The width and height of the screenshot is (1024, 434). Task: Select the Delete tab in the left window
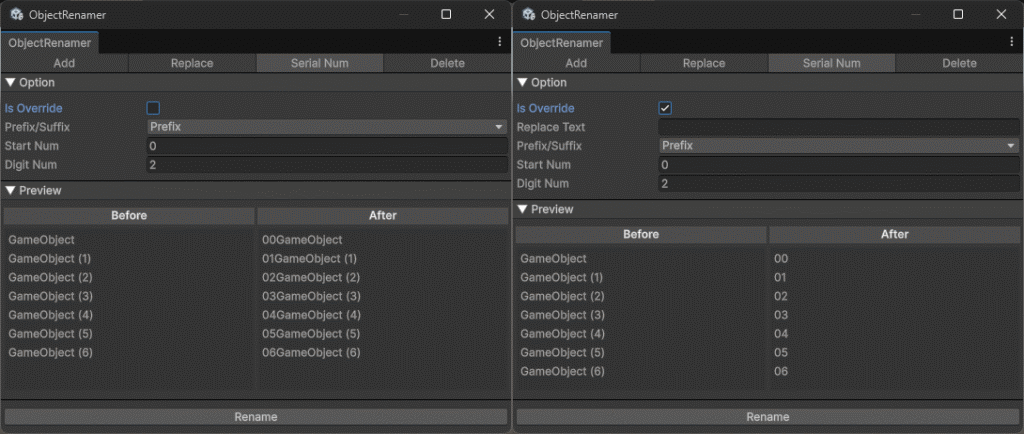click(x=447, y=63)
